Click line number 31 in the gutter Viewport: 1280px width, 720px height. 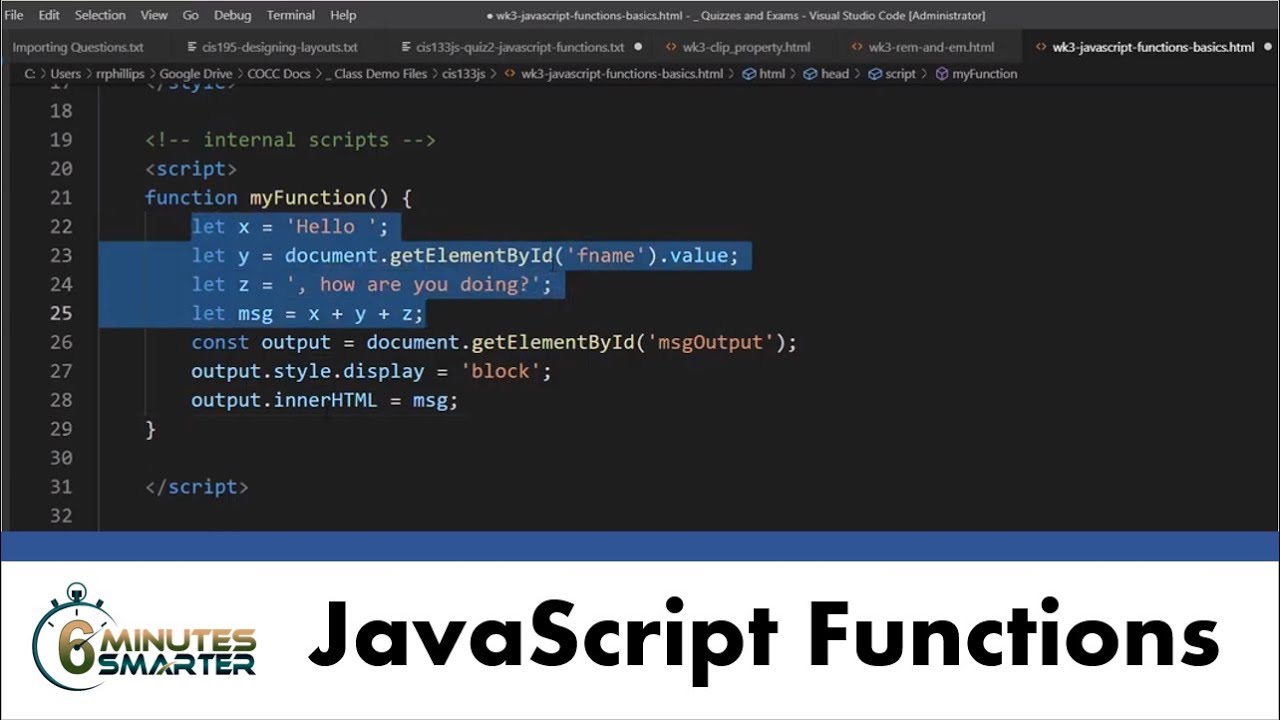(60, 487)
